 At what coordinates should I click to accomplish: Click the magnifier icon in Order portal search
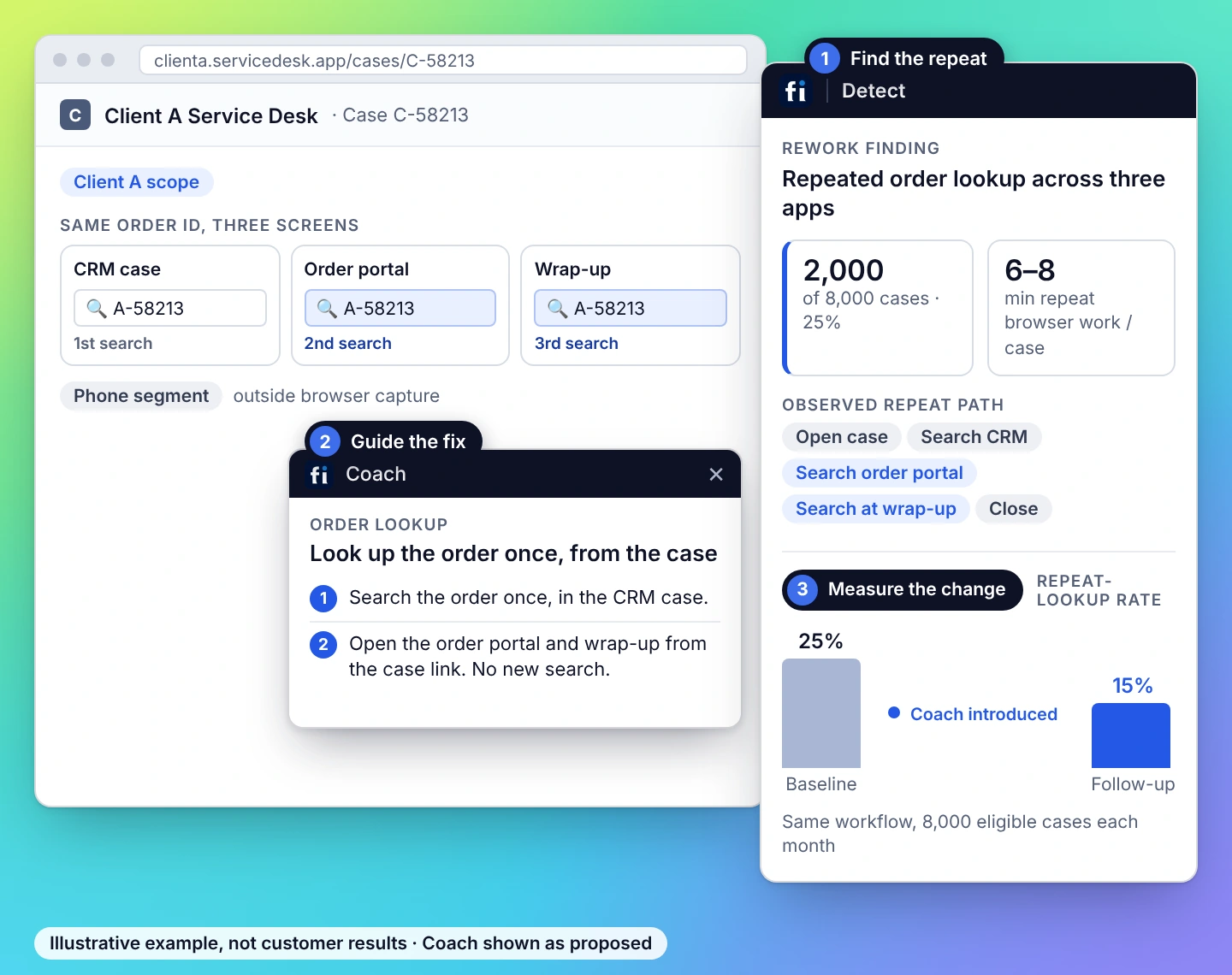click(327, 308)
